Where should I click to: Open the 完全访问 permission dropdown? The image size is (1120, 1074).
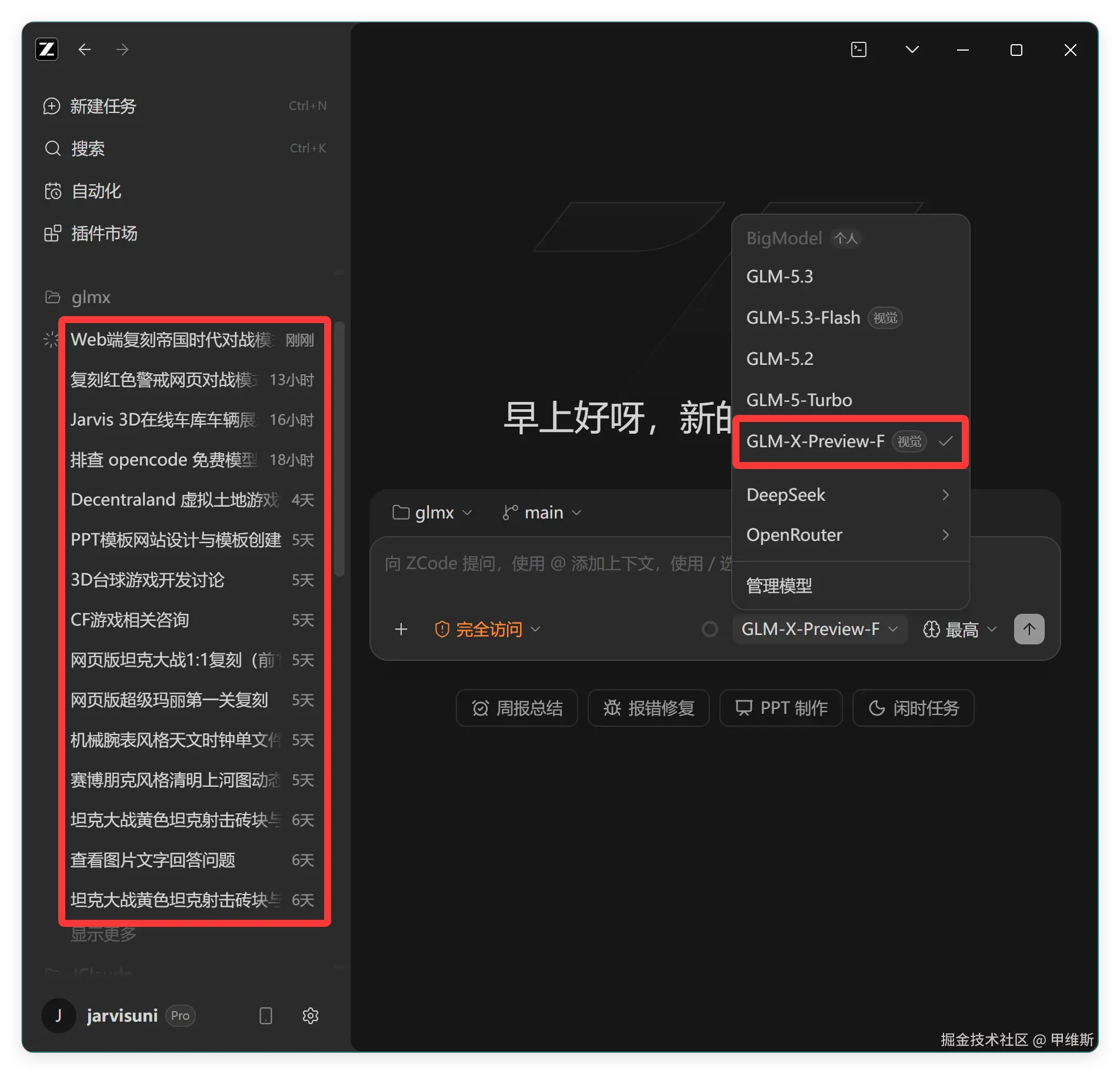pos(487,629)
